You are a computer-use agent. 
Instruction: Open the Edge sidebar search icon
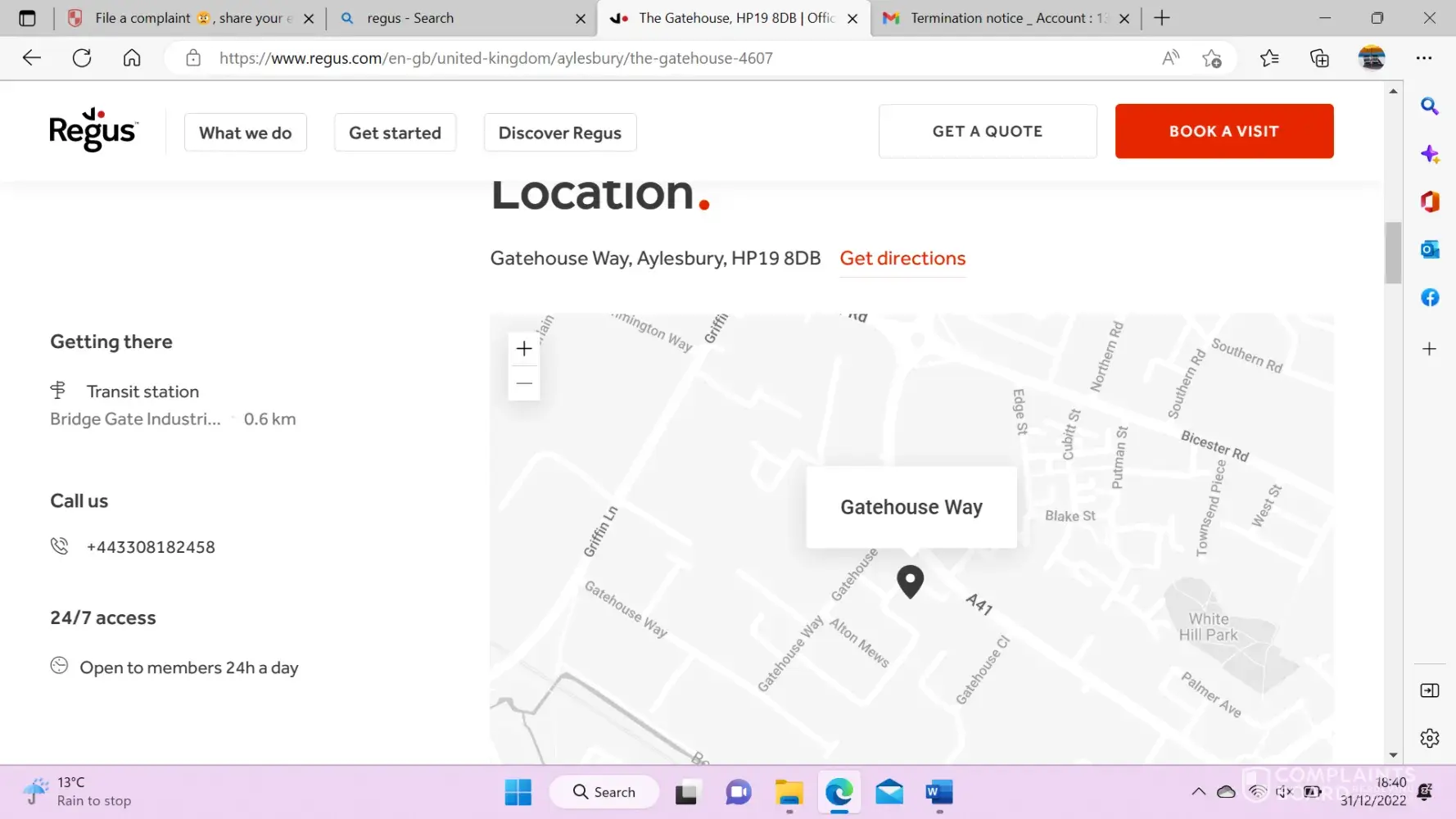pyautogui.click(x=1429, y=106)
